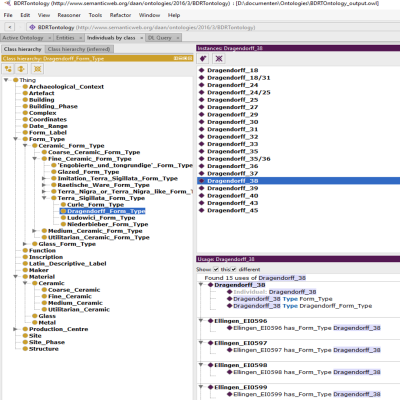The height and width of the screenshot is (400, 400).
Task: Toggle the 'this' checkbox in Usage panel
Action: [x=216, y=269]
